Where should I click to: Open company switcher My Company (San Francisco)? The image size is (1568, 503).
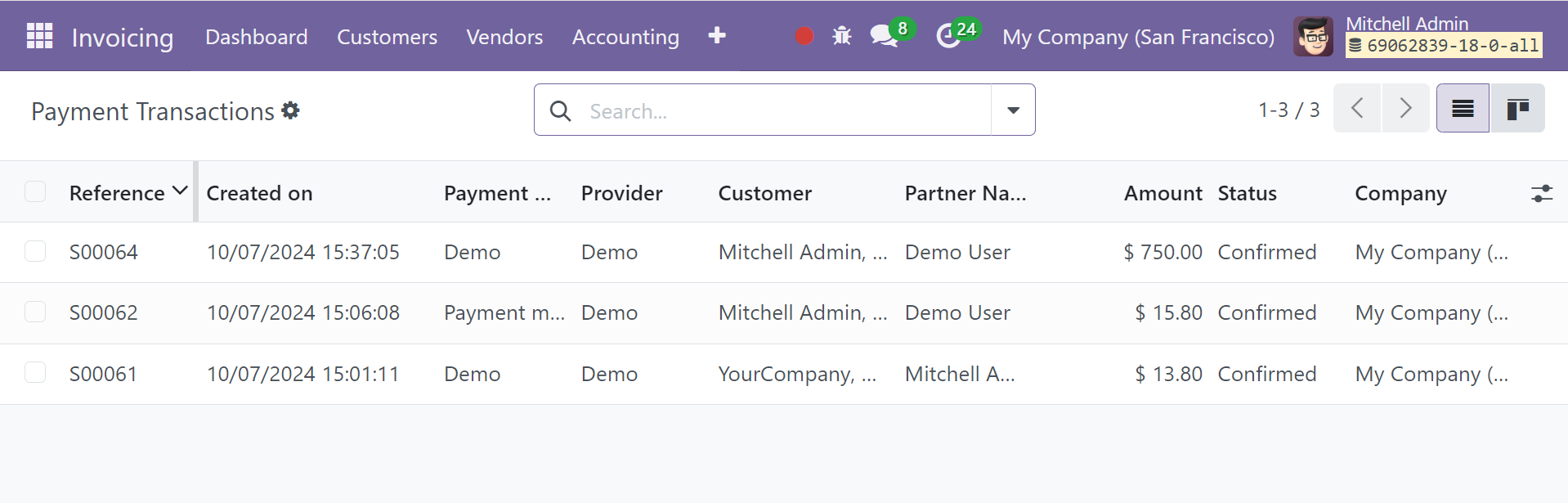pyautogui.click(x=1138, y=37)
